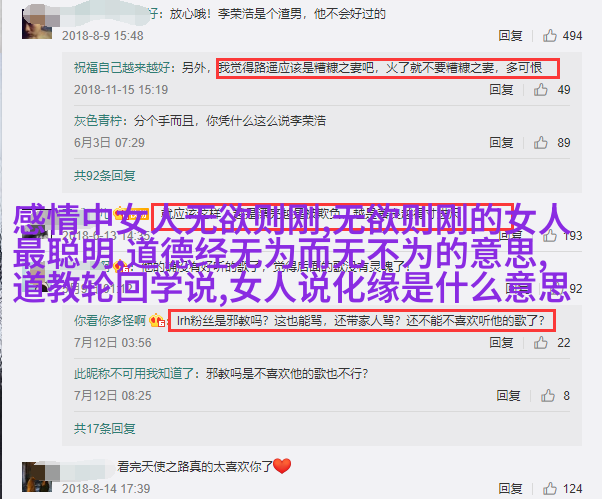
Task: Like the comment with 494 likes
Action: pos(550,35)
